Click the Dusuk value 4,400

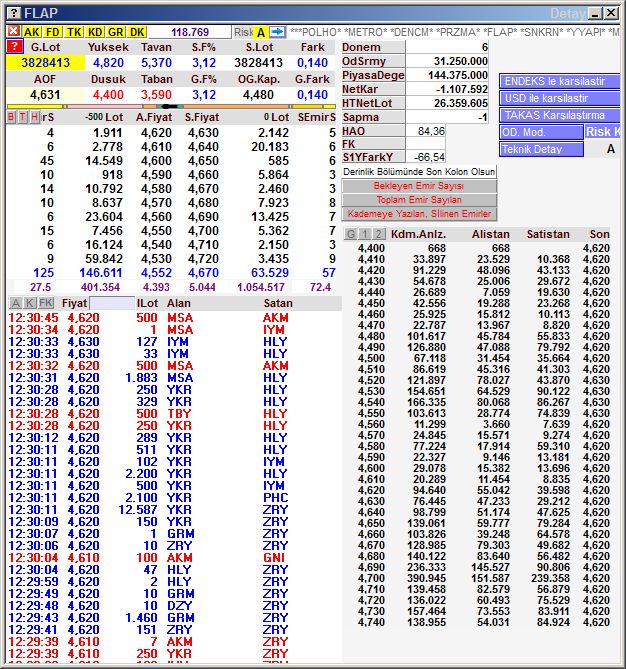tap(108, 95)
